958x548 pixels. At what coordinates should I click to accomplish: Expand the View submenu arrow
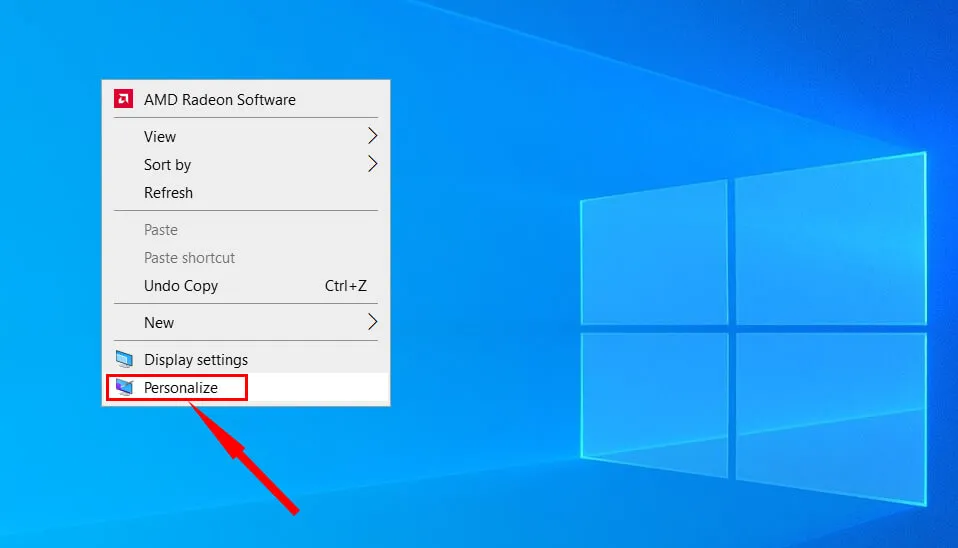[x=372, y=136]
